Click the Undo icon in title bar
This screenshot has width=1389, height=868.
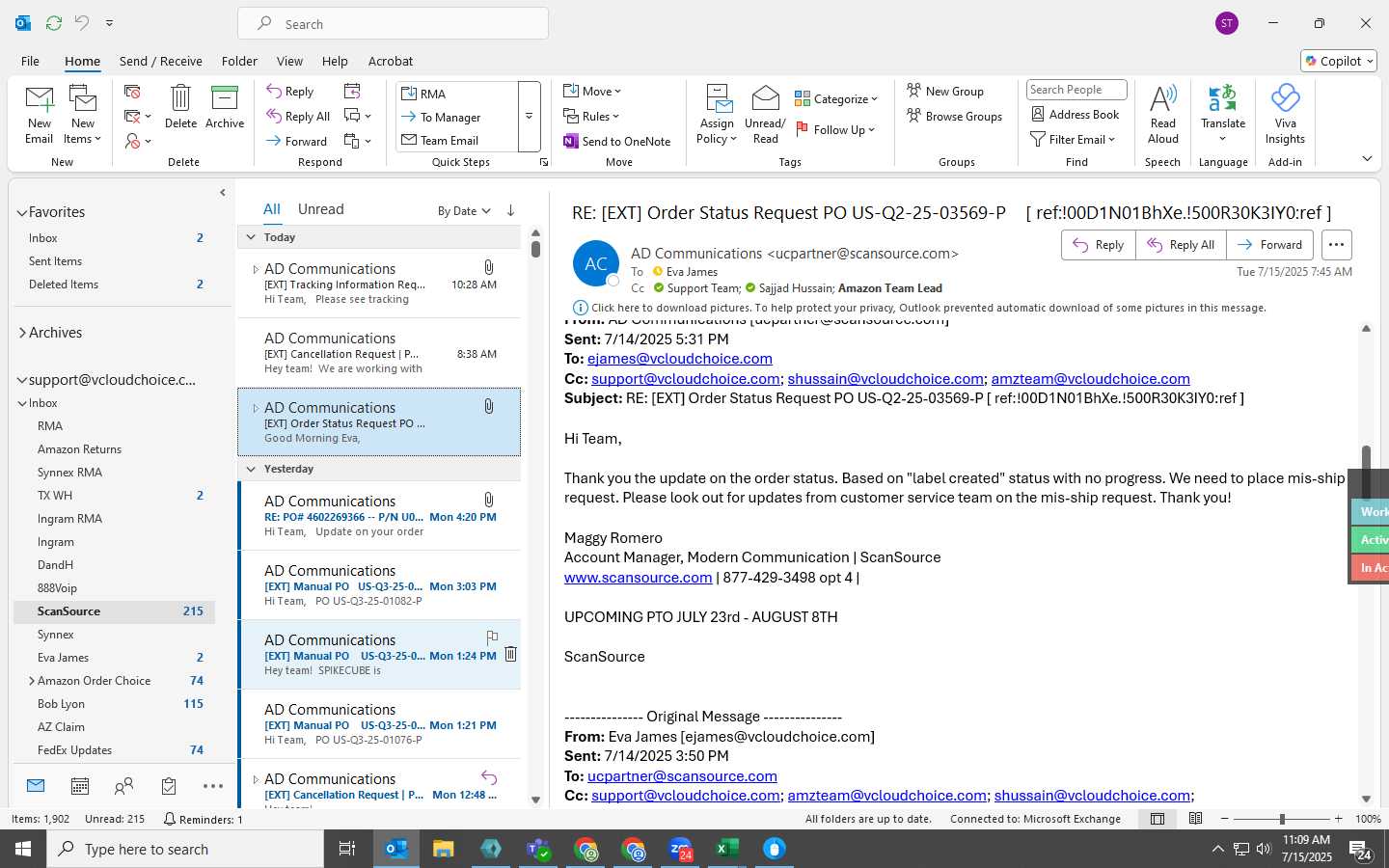(82, 22)
